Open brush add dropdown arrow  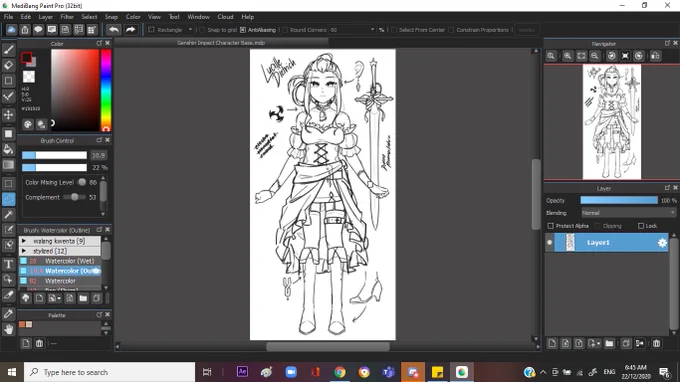point(59,298)
